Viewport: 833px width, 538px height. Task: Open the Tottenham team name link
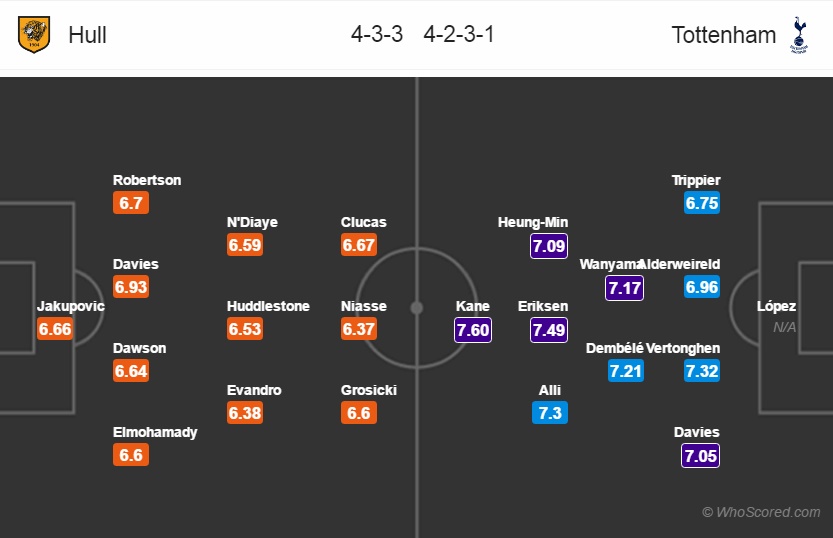(x=724, y=35)
